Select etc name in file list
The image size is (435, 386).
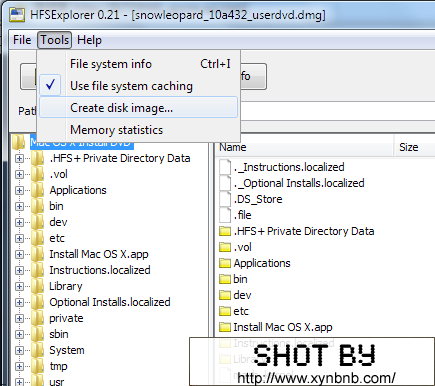click(x=241, y=311)
